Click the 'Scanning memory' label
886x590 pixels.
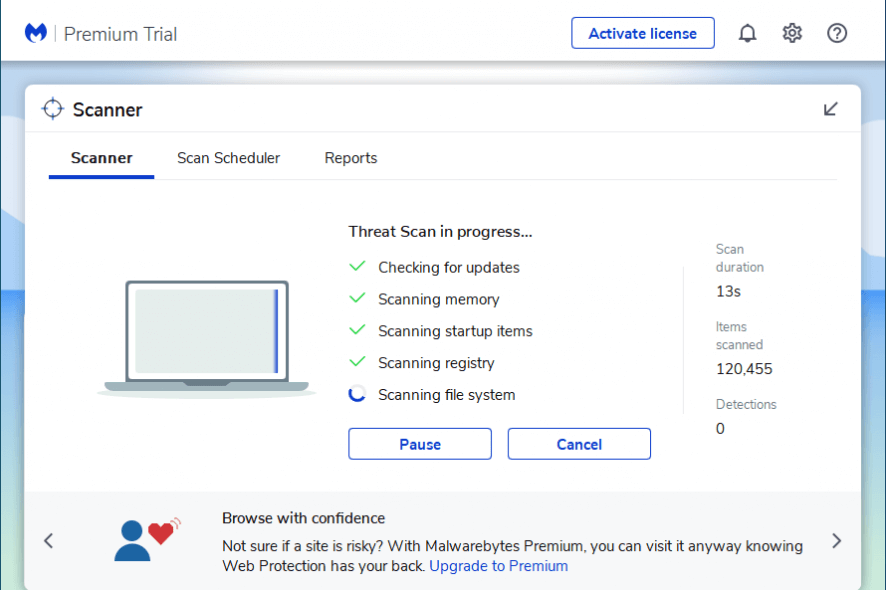(x=438, y=300)
